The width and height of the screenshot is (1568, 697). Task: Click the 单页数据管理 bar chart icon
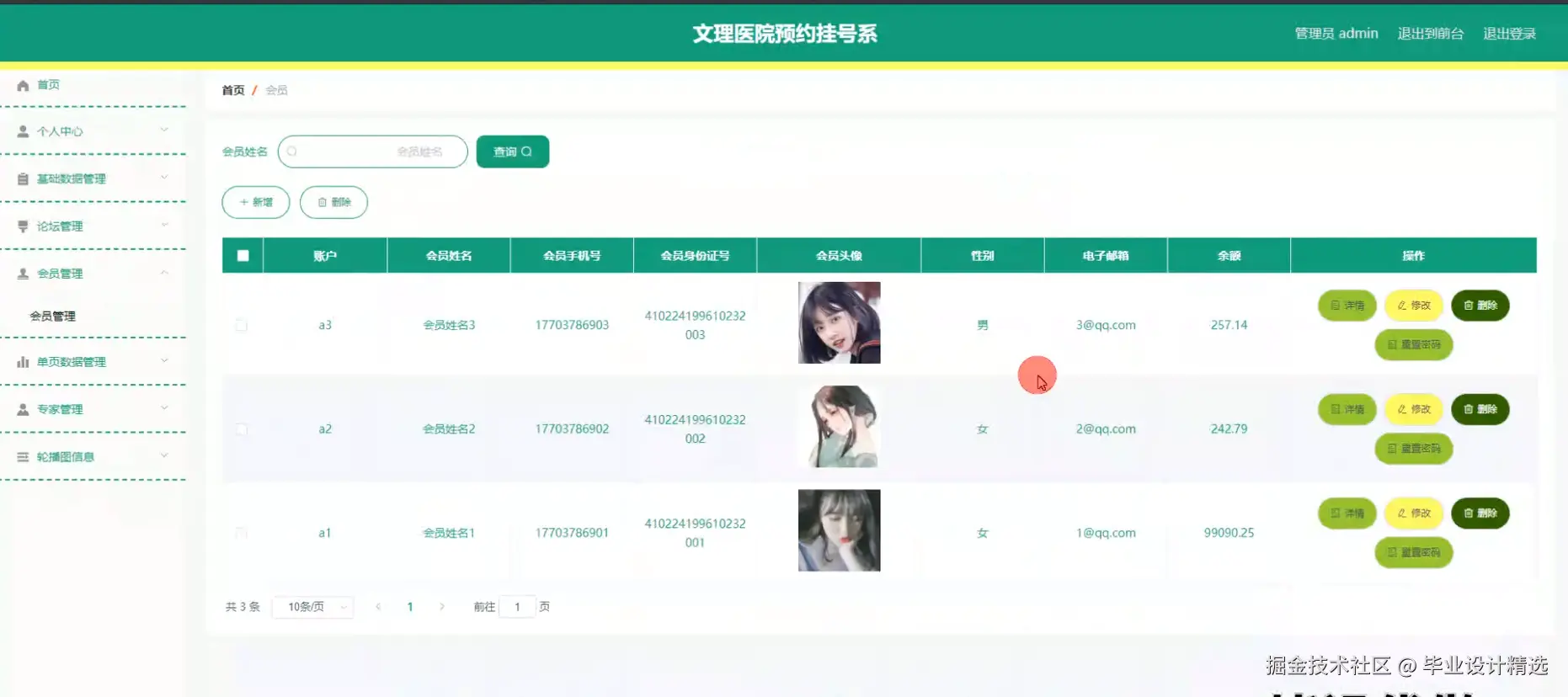(x=23, y=362)
